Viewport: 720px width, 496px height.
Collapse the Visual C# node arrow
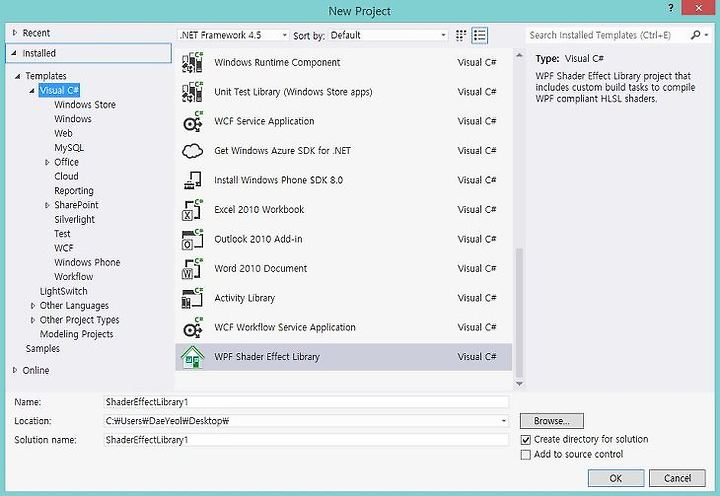(x=32, y=91)
